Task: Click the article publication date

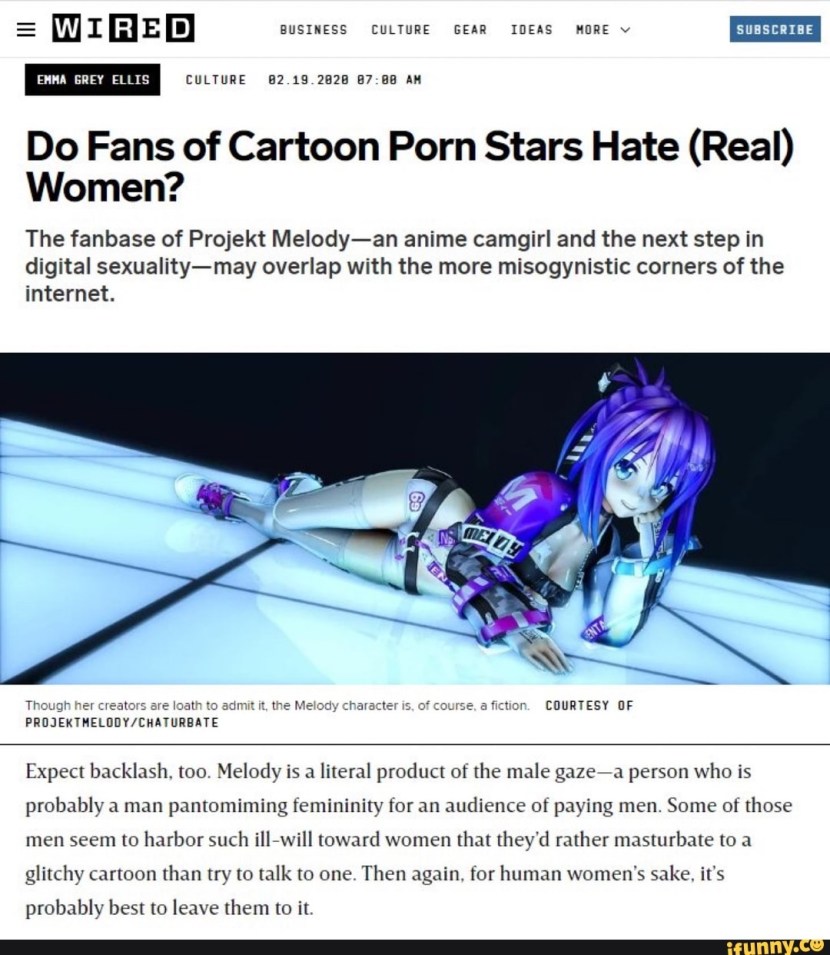Action: 345,80
